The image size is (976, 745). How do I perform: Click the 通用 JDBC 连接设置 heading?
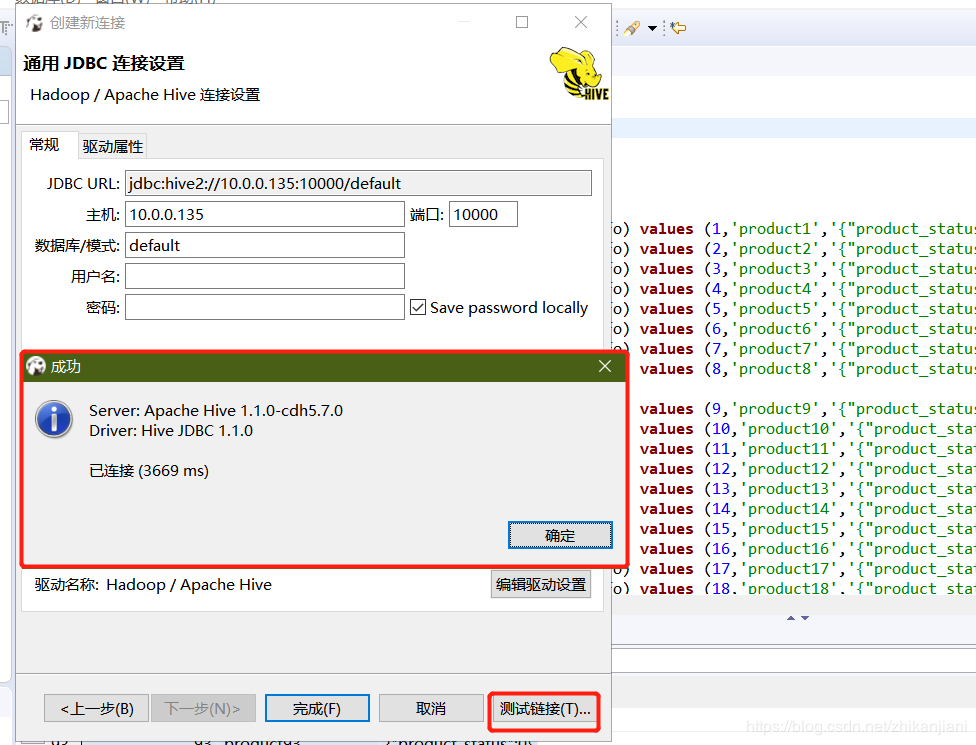[x=104, y=63]
